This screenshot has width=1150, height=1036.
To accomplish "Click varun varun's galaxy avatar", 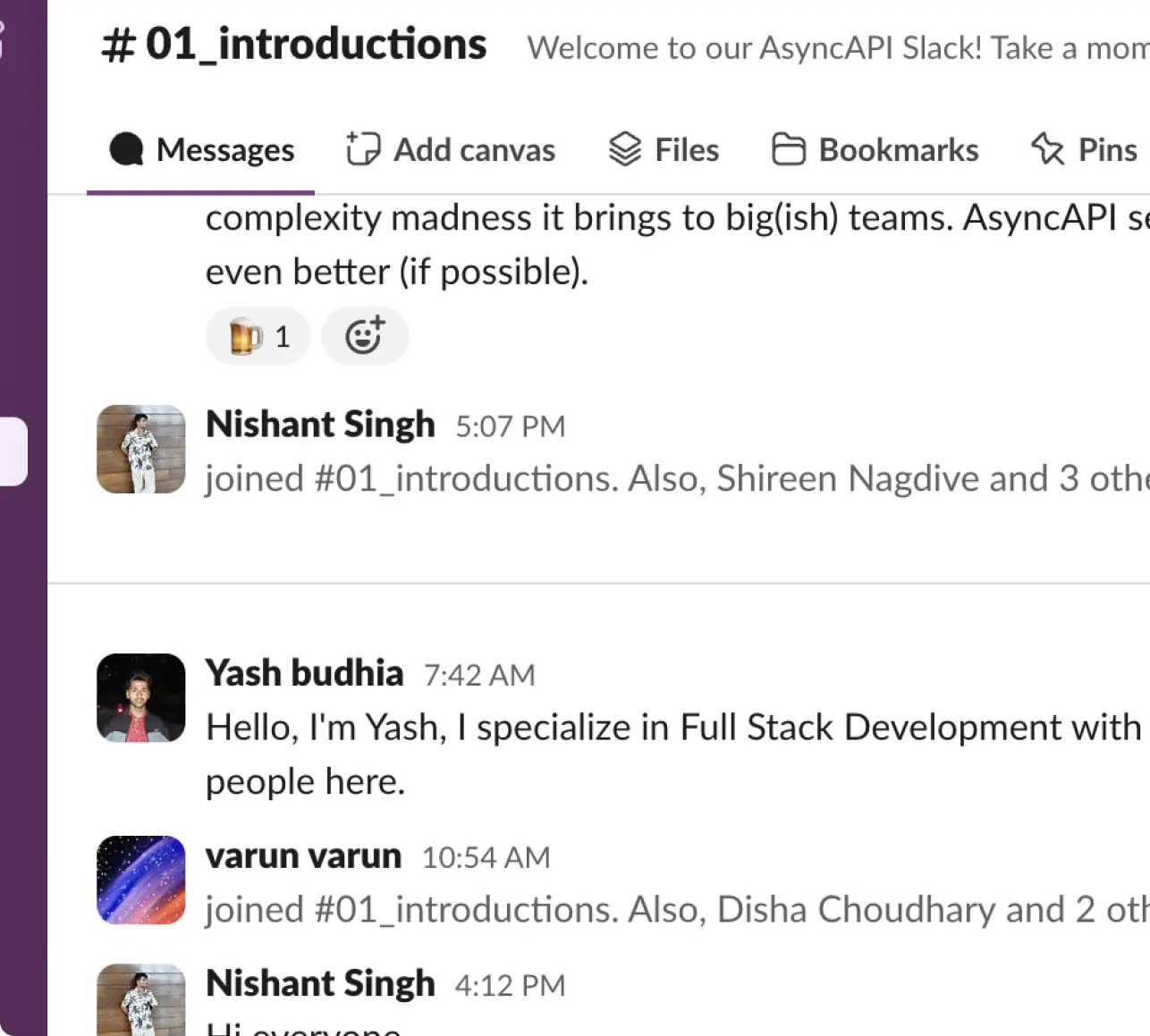I will [x=140, y=880].
